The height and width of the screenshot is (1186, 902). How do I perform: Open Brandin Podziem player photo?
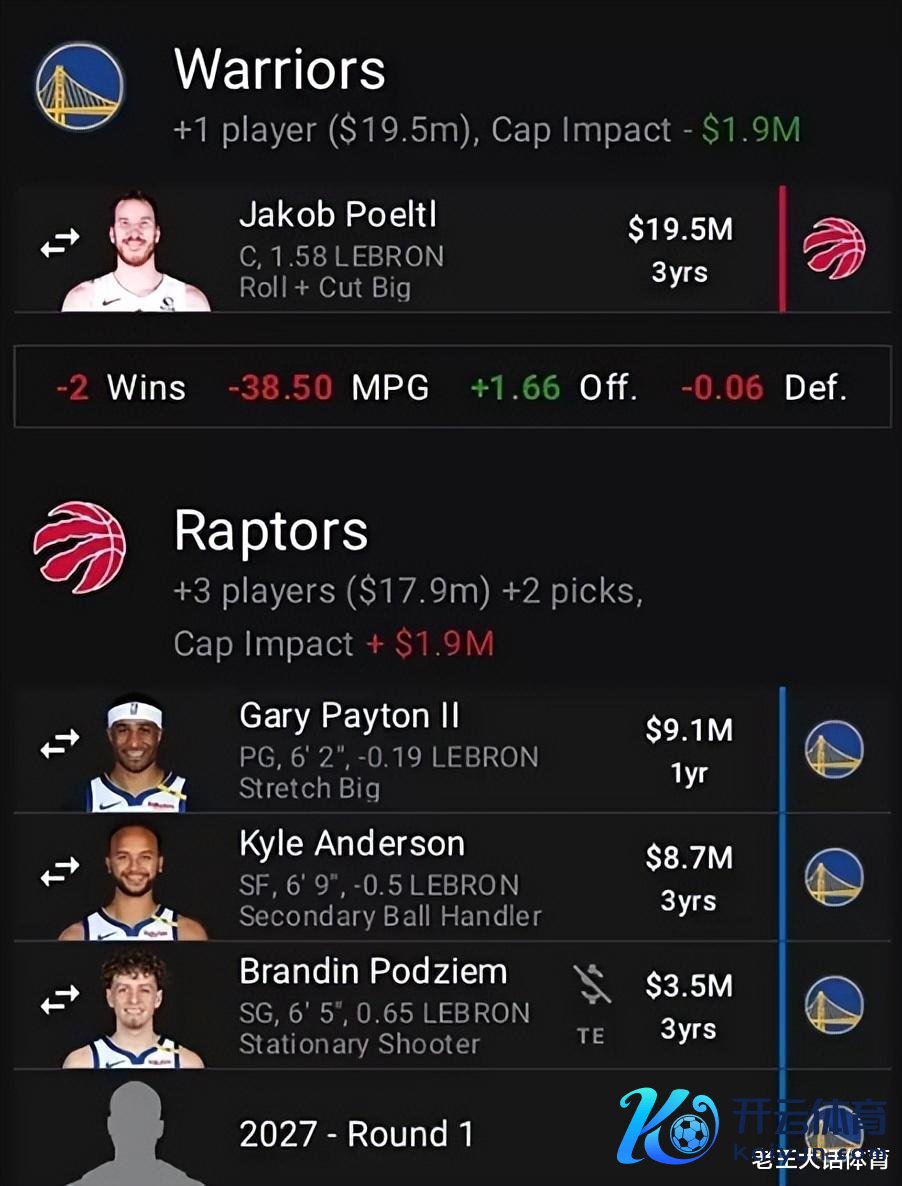pos(135,1008)
